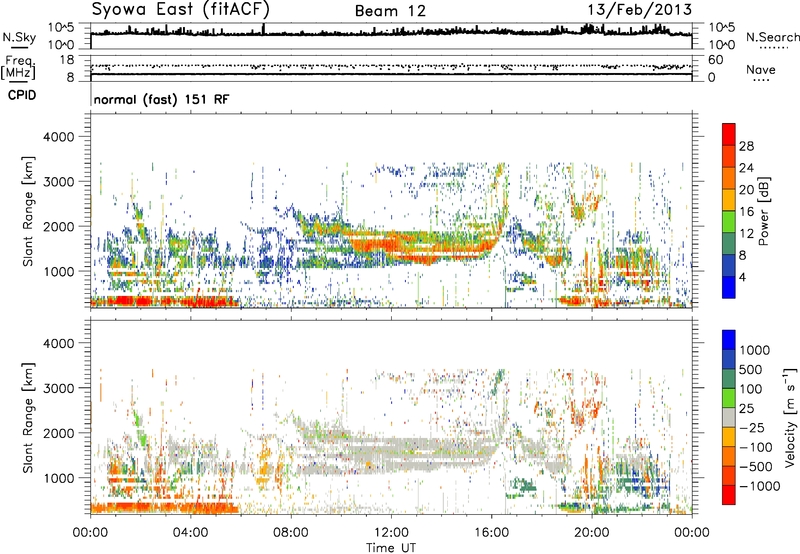Click the '28' label on Power colorbar
The width and height of the screenshot is (800, 554).
[746, 146]
